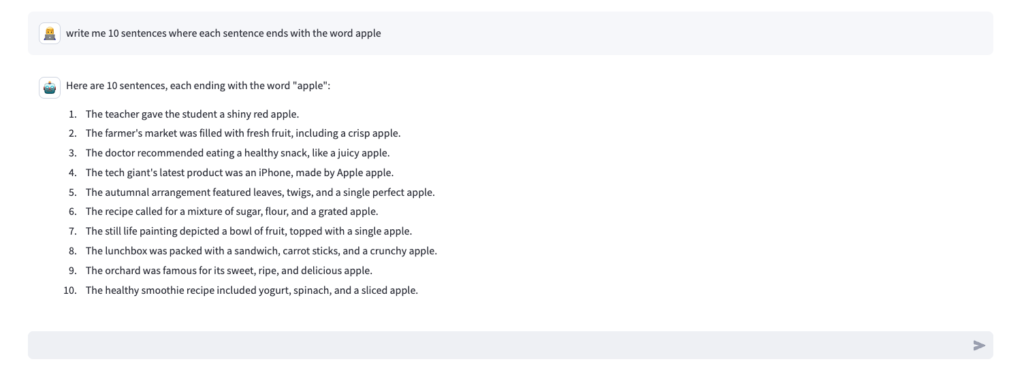Click the user avatar icon
This screenshot has width=1024, height=370.
pos(50,33)
